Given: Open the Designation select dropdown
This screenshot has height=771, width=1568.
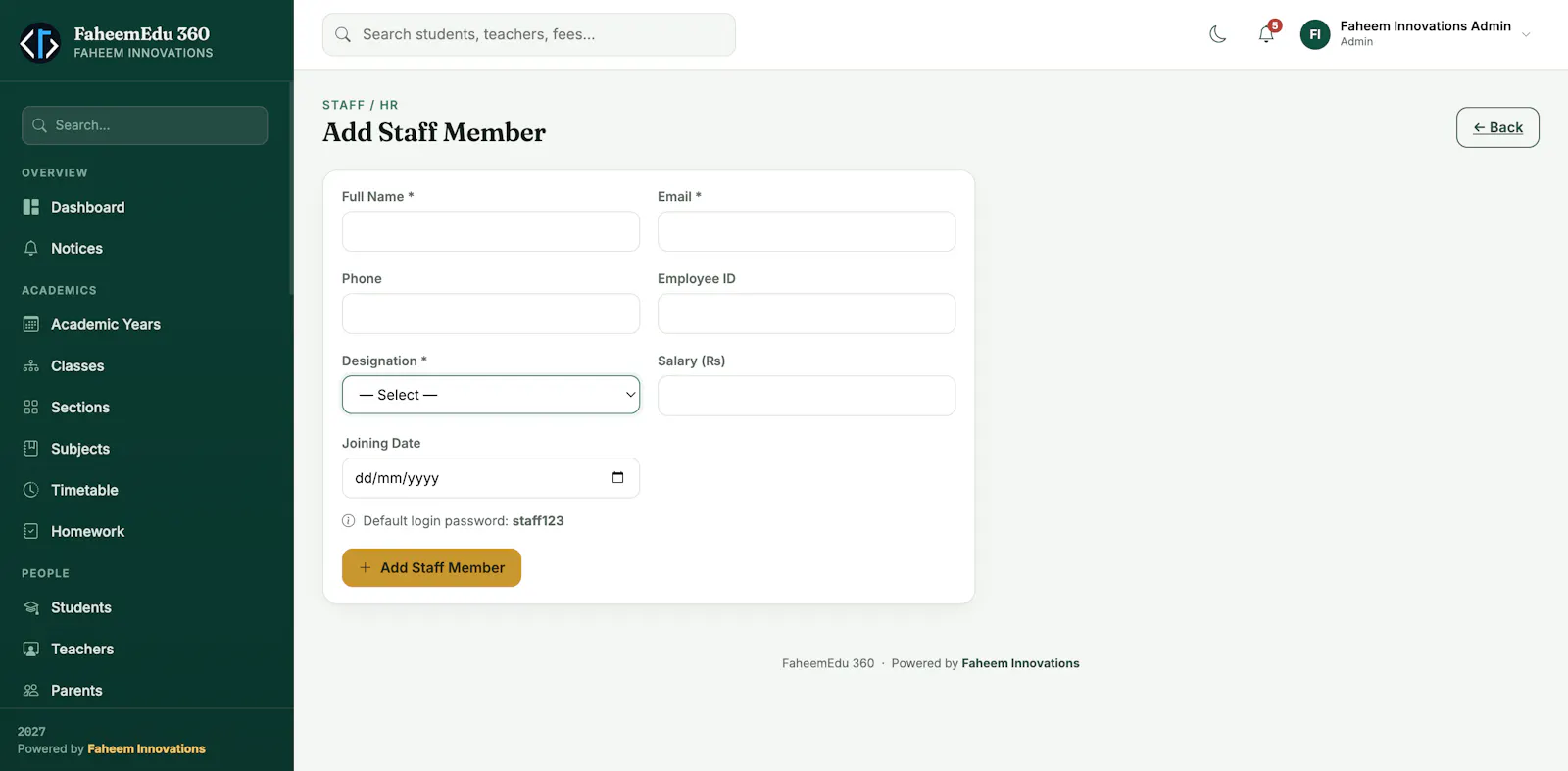Looking at the screenshot, I should pos(491,395).
